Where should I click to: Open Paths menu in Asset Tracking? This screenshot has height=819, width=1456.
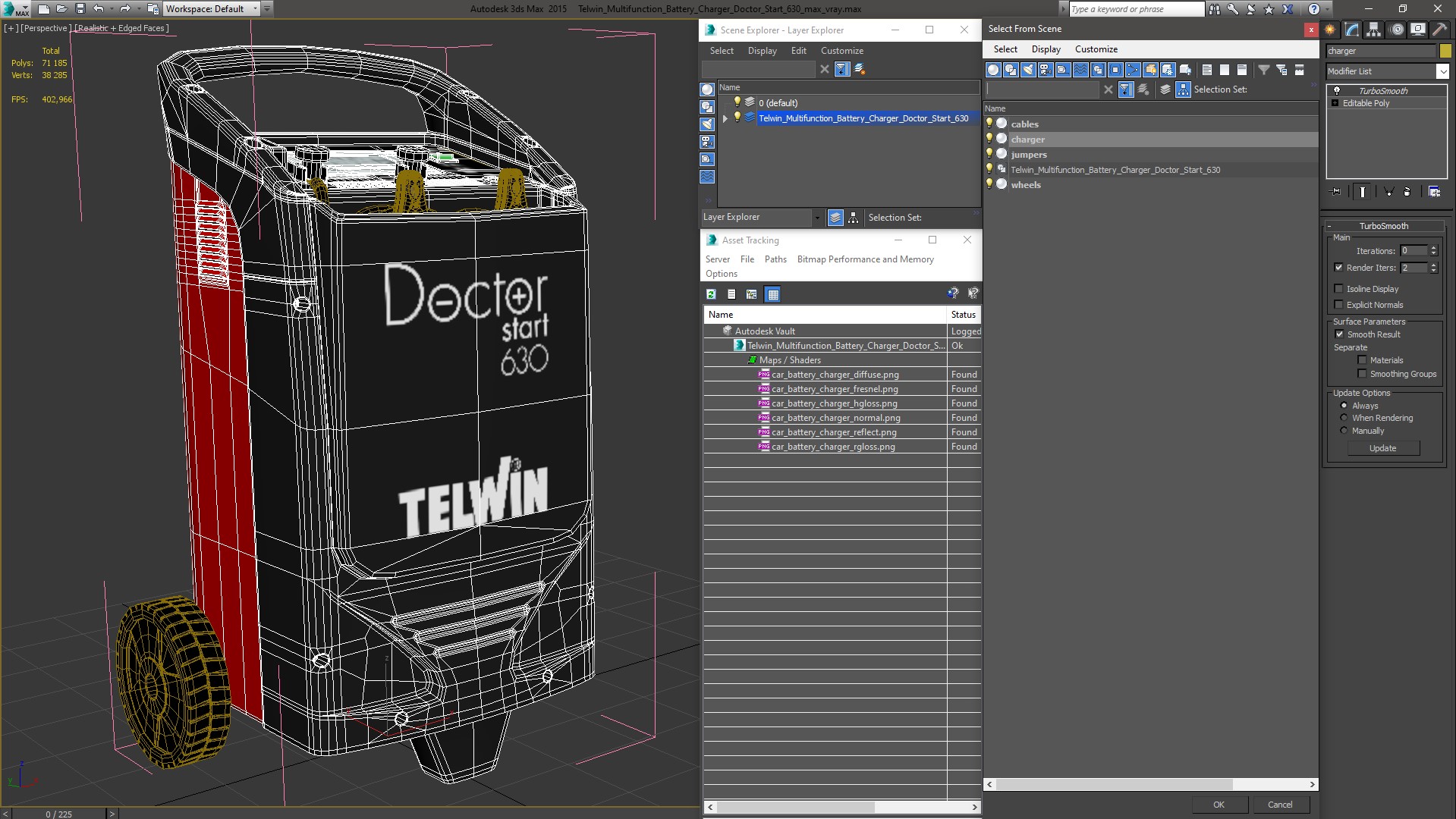775,259
